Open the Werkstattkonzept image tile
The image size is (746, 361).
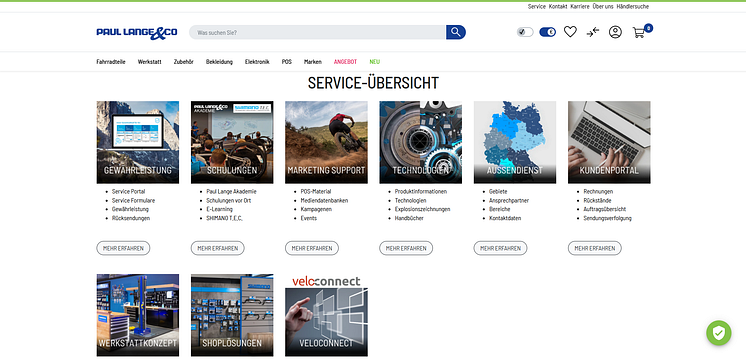[x=137, y=315]
